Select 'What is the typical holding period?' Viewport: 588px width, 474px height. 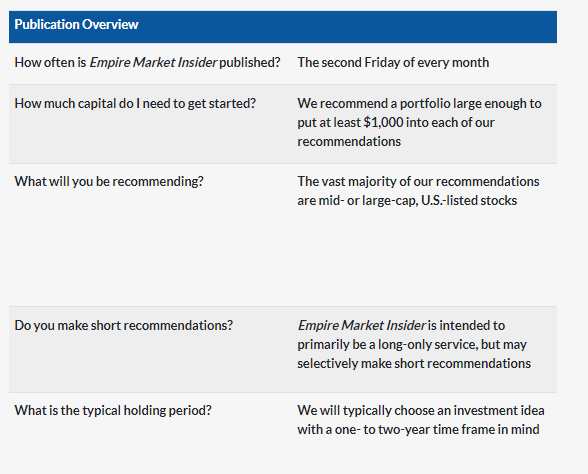point(113,410)
